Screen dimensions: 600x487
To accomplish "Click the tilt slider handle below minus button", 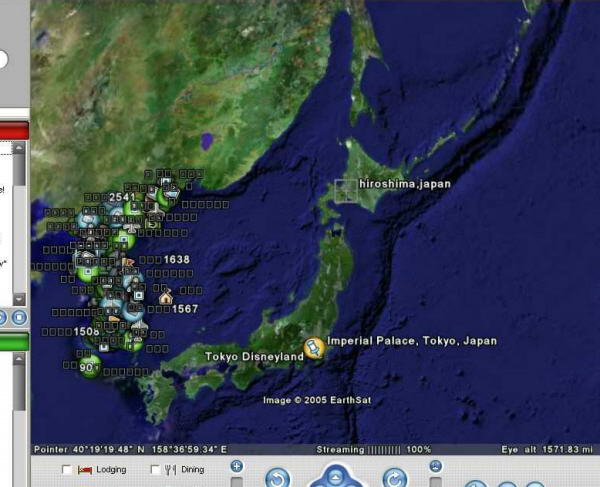I will 436,483.
